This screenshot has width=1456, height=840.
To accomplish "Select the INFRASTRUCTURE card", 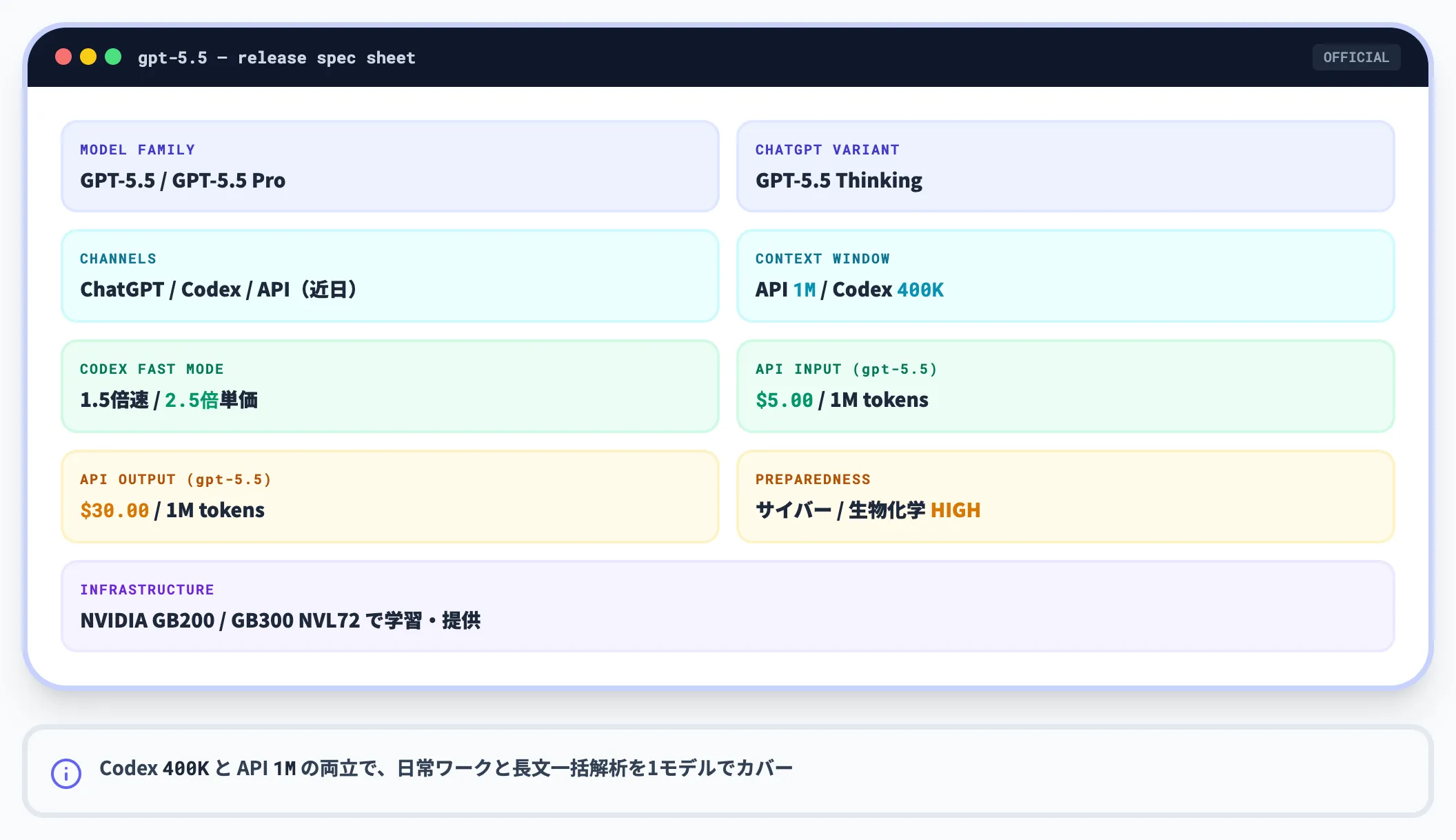I will 728,606.
